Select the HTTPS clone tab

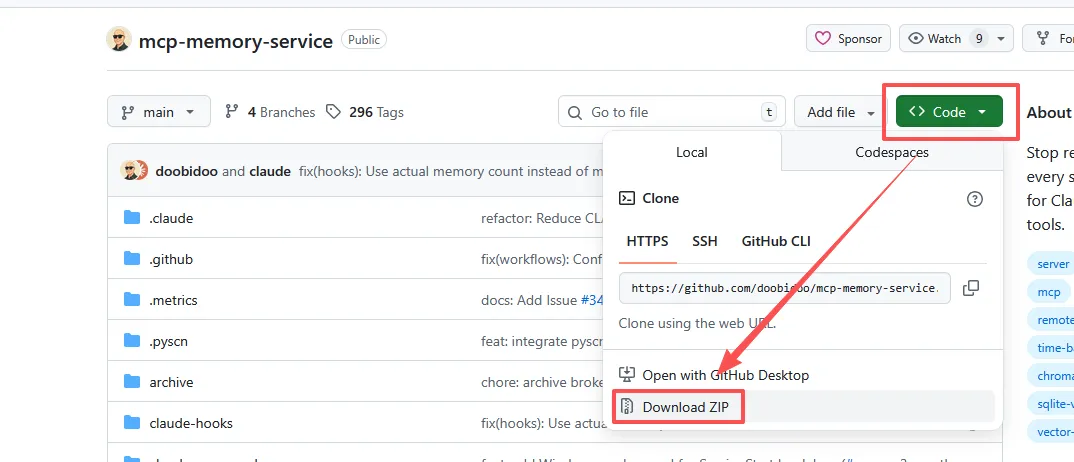[x=647, y=241]
